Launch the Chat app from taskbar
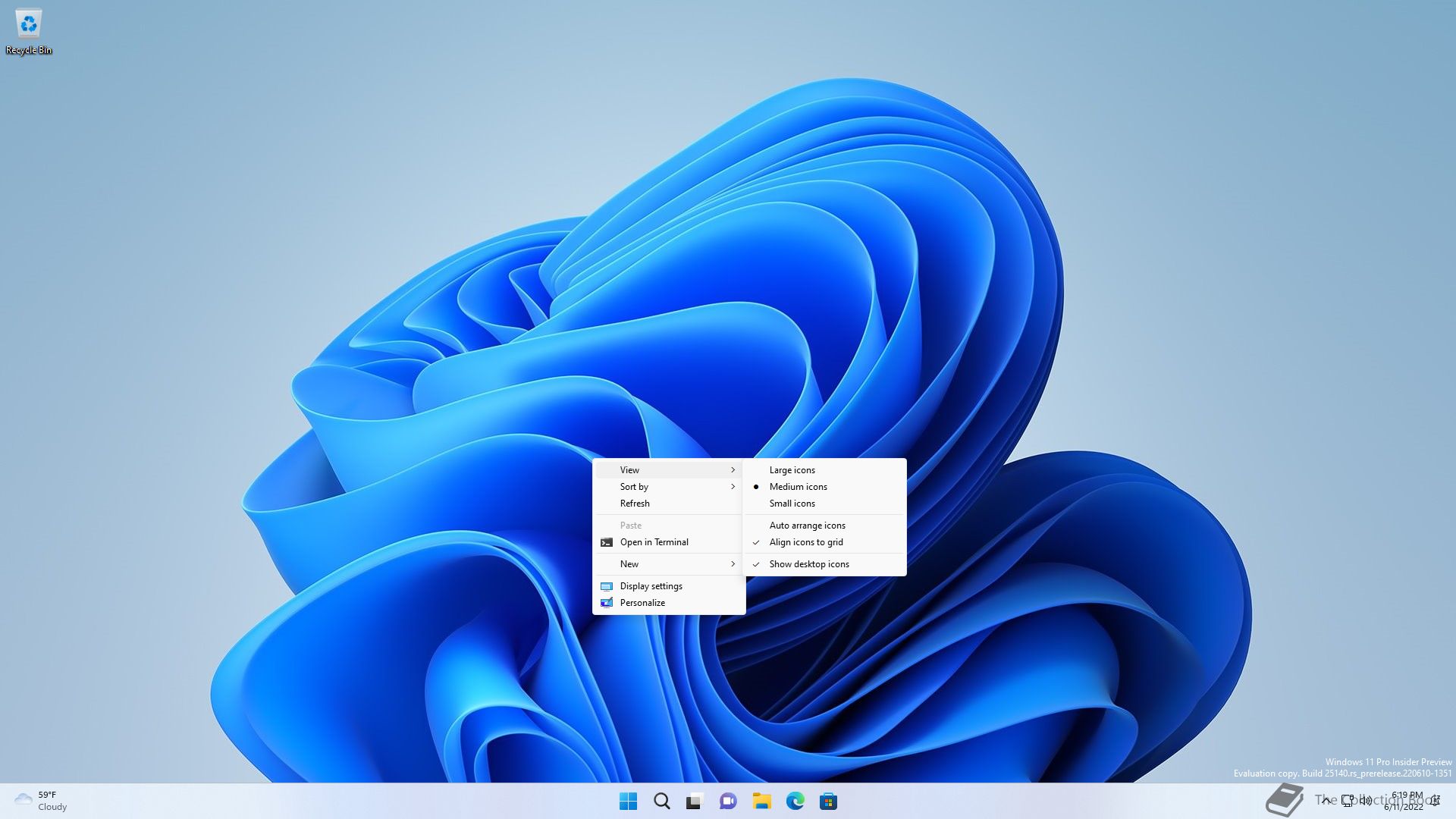The image size is (1456, 819). click(728, 801)
